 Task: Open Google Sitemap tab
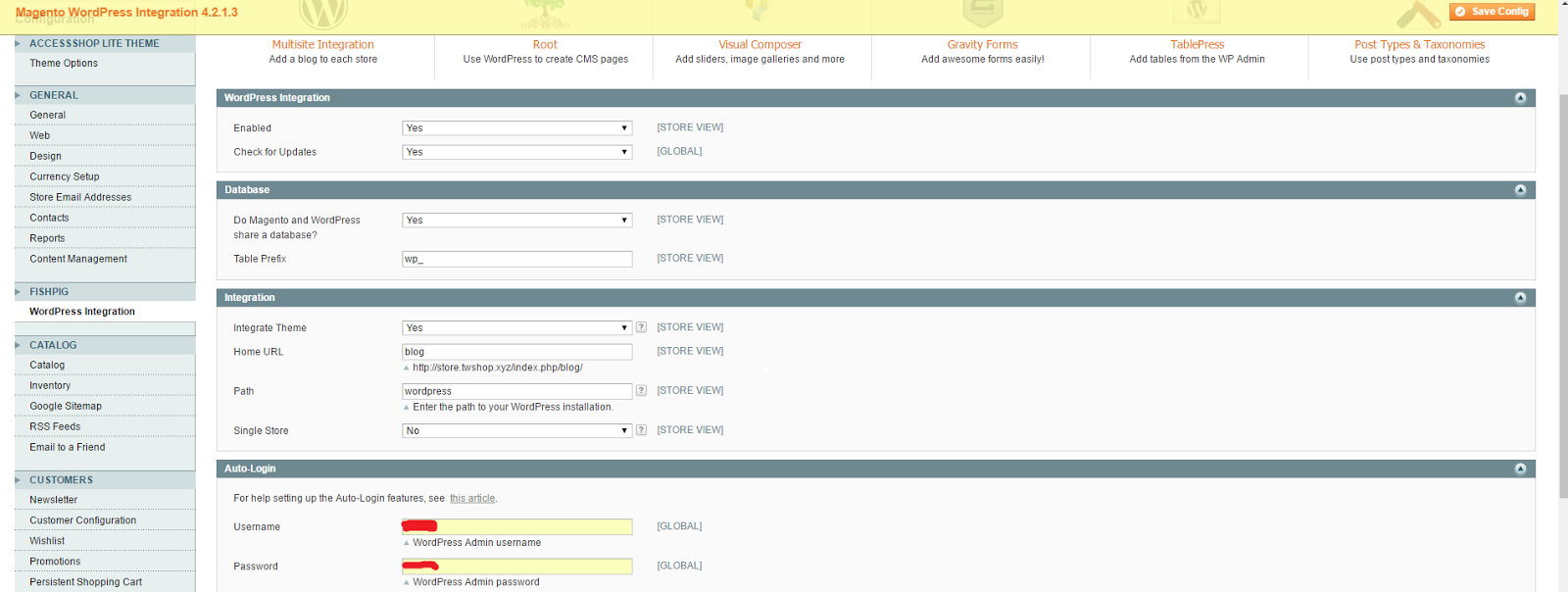click(66, 406)
